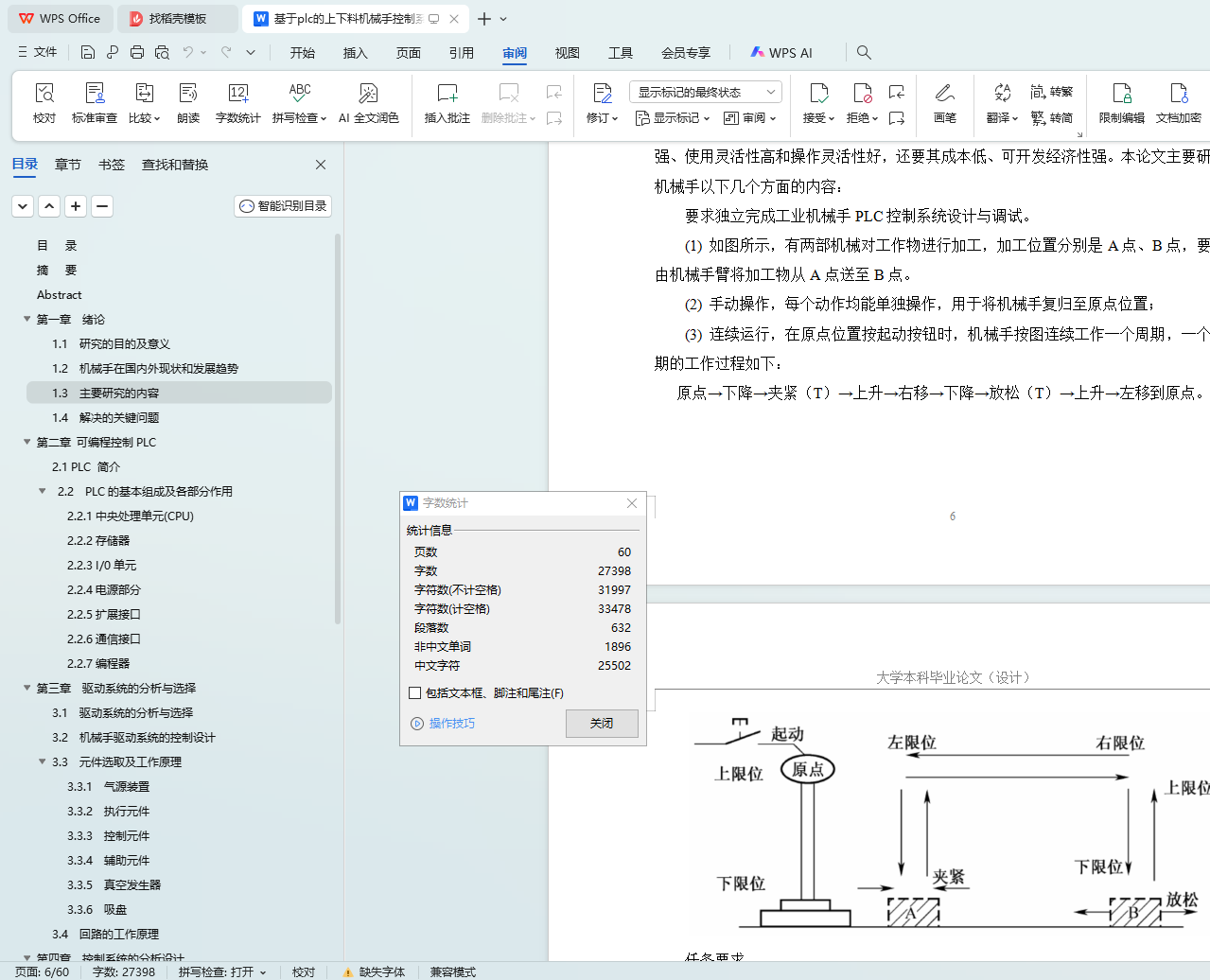Convert text with 转简 button
The height and width of the screenshot is (980, 1210).
(1052, 118)
